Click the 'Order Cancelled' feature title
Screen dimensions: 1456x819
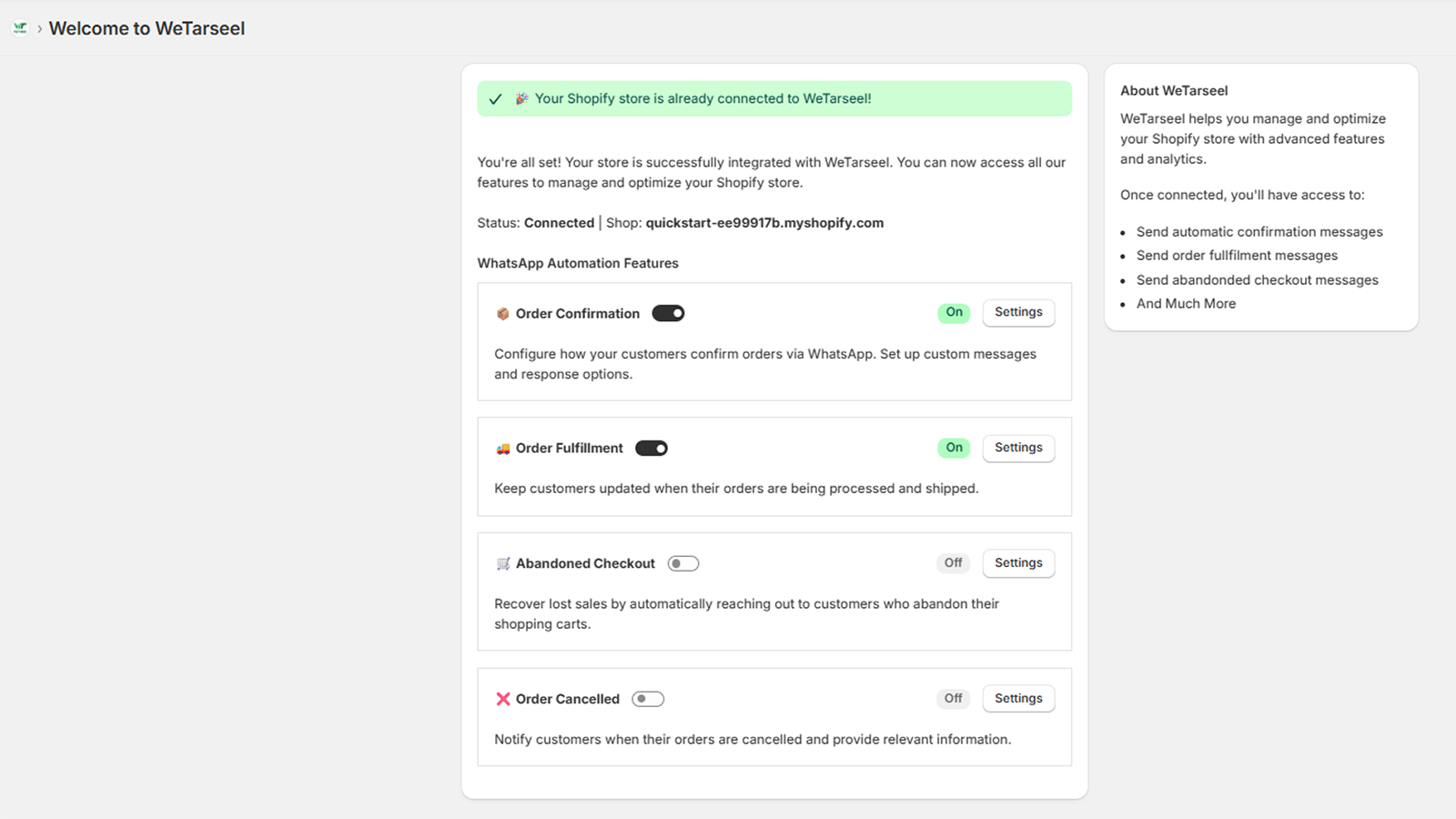(568, 699)
